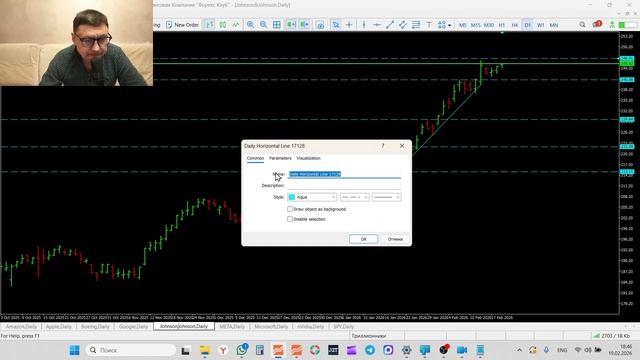Switch to M5 timeframe
Screen dimensions: 640x360
[462, 25]
